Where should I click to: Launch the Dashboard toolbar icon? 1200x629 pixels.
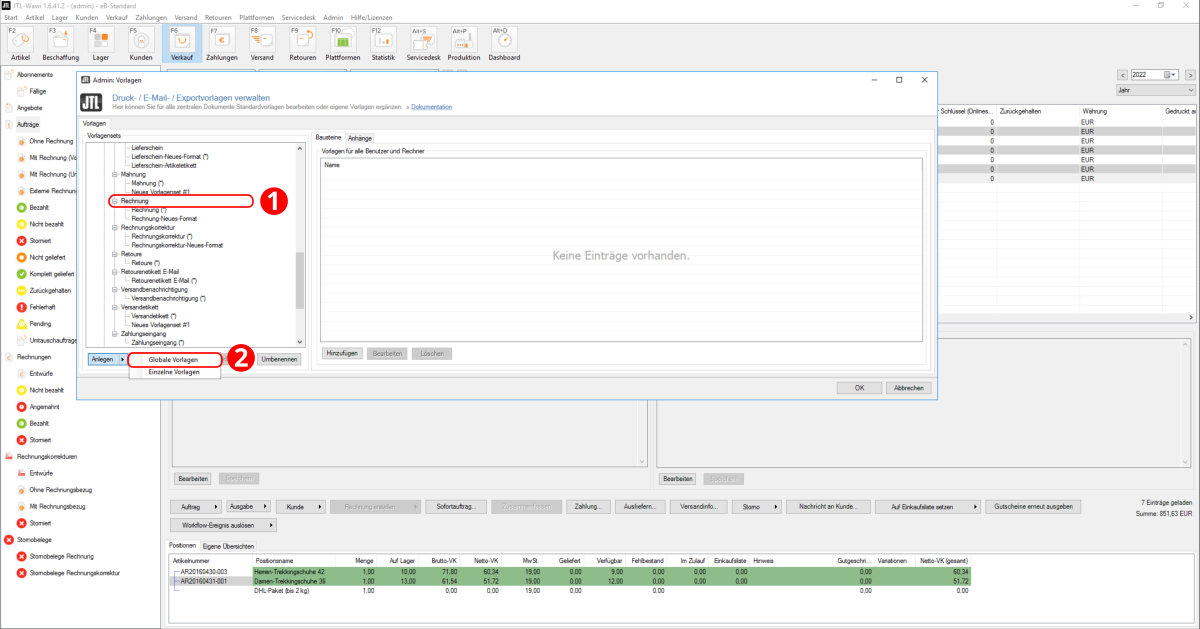[x=504, y=43]
